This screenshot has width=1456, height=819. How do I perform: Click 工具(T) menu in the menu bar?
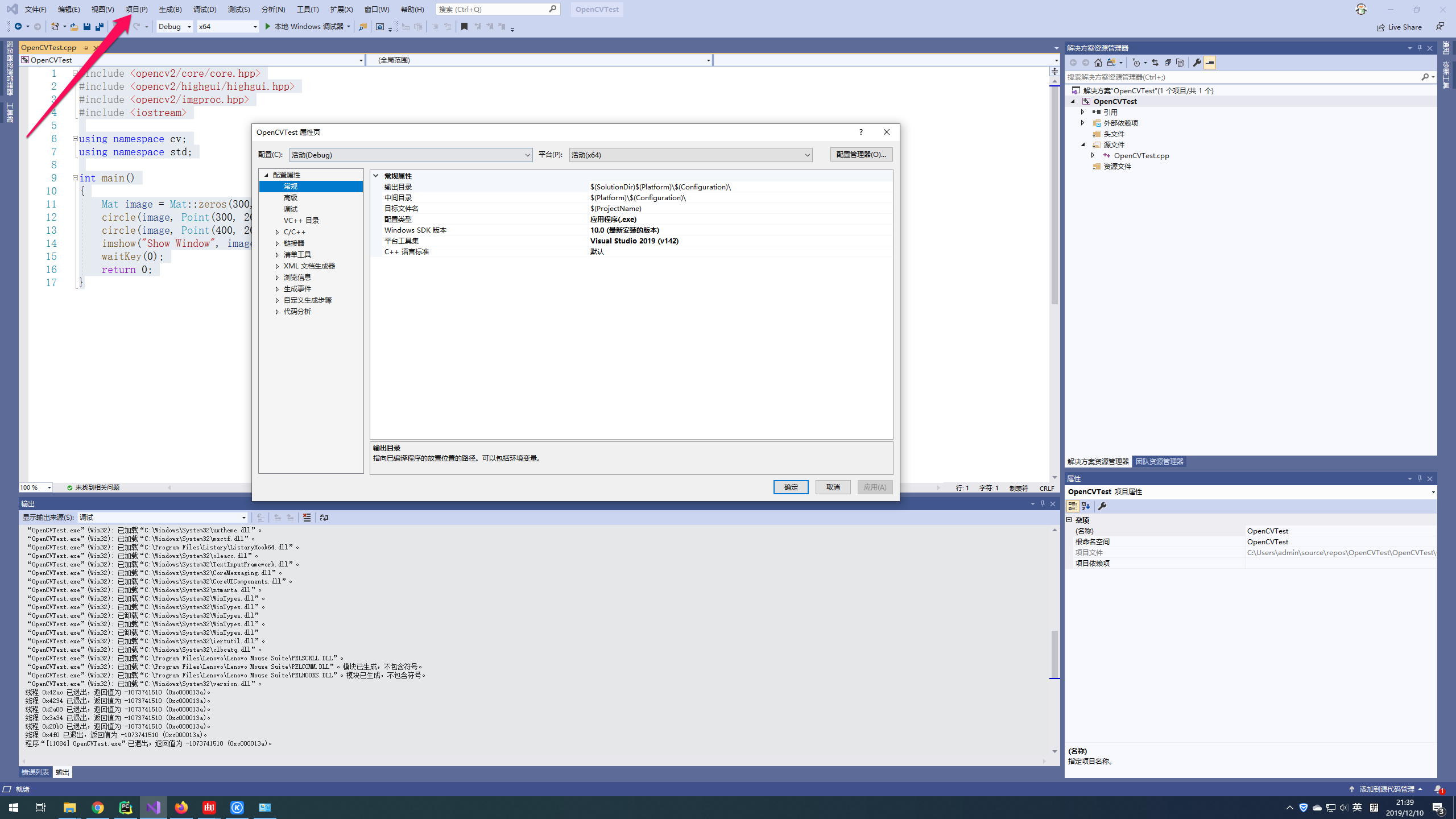pyautogui.click(x=307, y=9)
